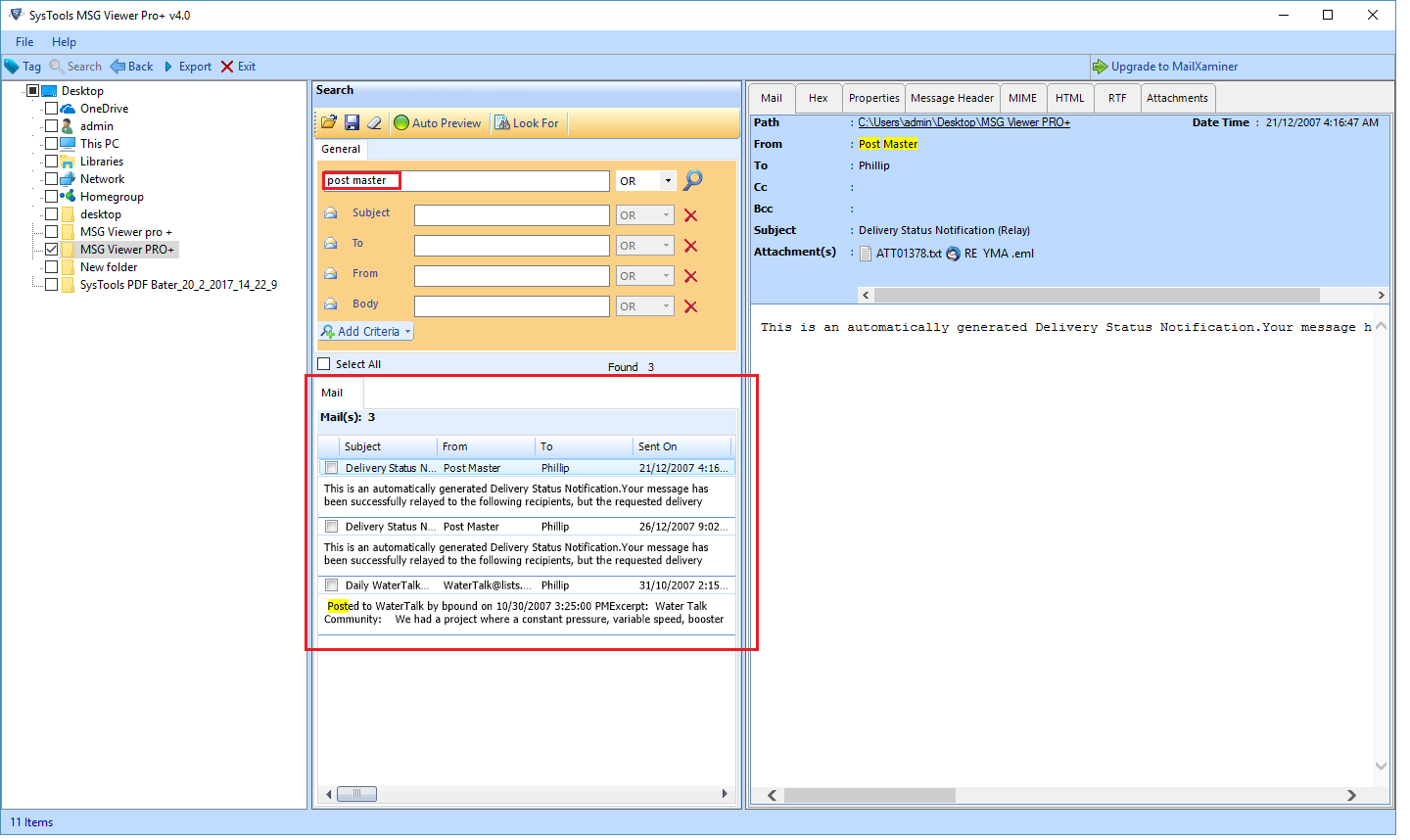Check the admin folder checkbox

51,126
